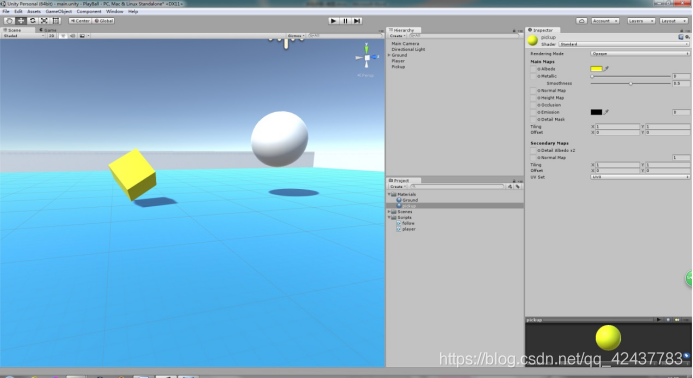Open Create button in Project panel
This screenshot has width=693, height=378.
click(x=397, y=187)
